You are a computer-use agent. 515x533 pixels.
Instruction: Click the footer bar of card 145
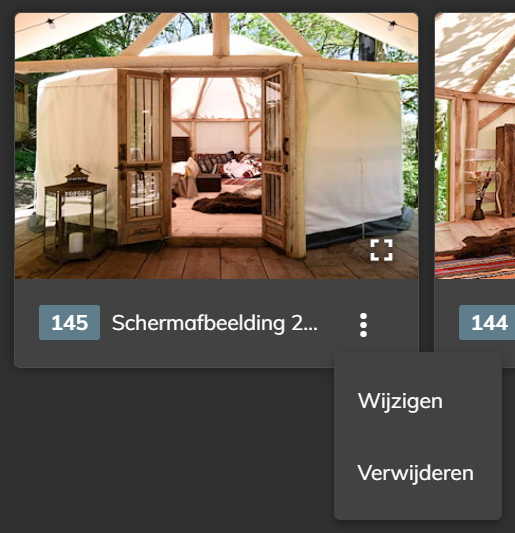point(217,323)
